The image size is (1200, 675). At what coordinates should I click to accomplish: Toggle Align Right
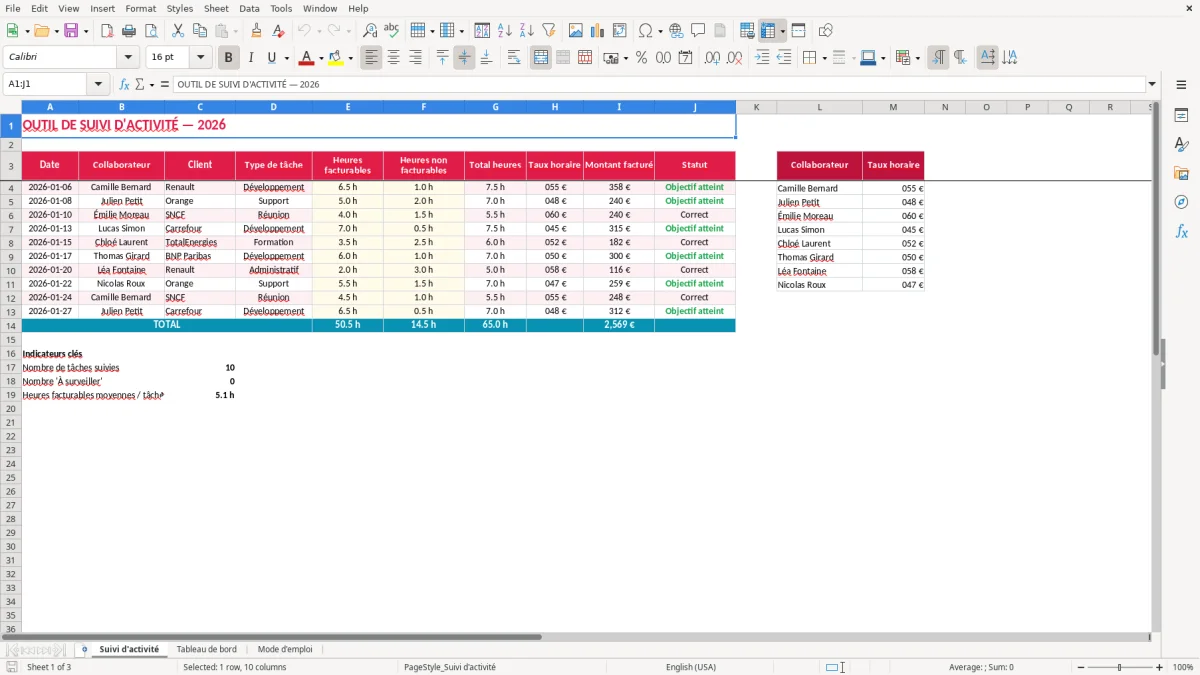pyautogui.click(x=415, y=58)
